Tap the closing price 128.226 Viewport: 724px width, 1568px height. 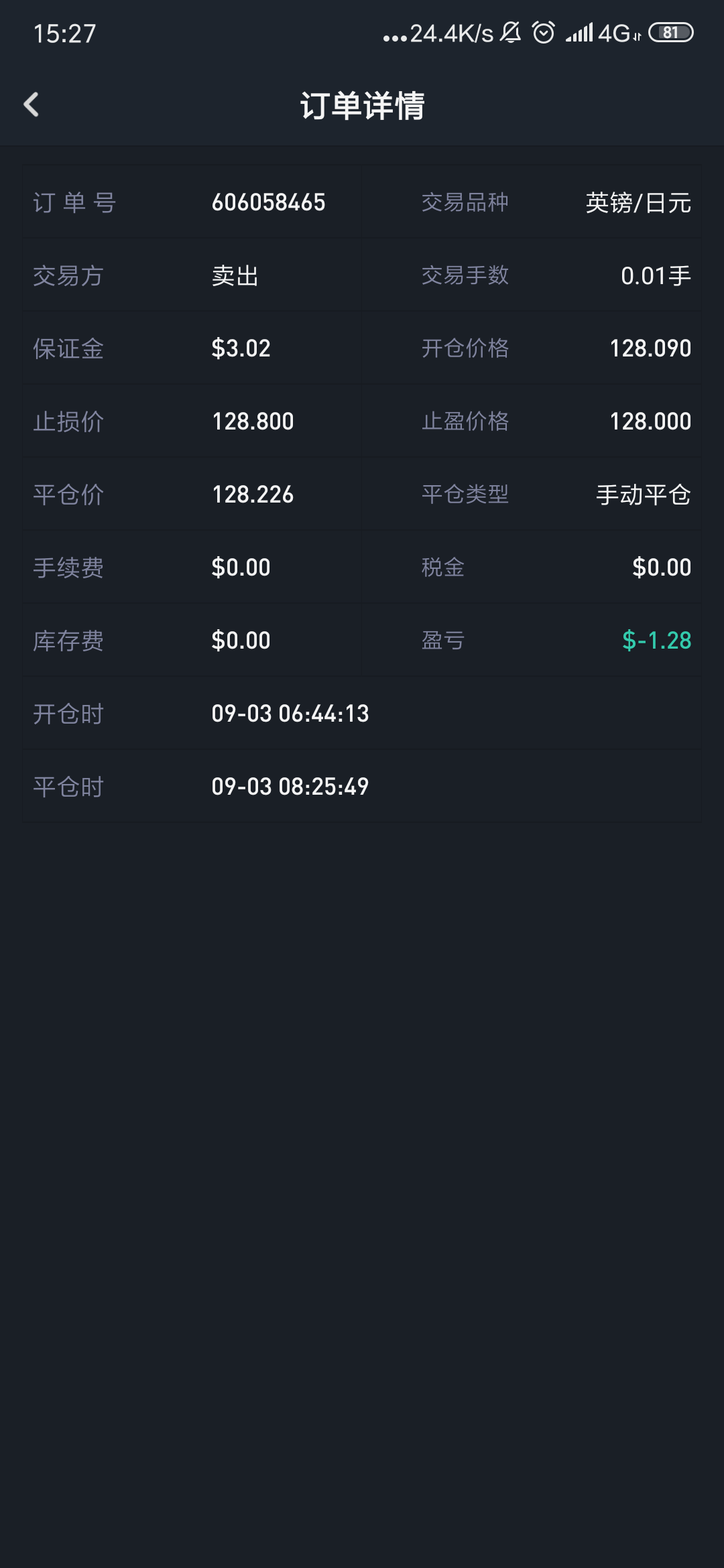(x=253, y=495)
